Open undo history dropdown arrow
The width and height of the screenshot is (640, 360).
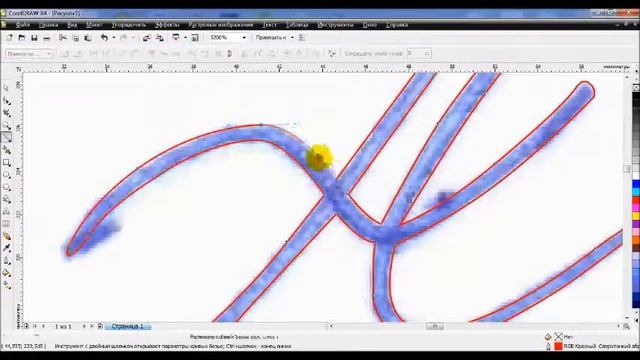pyautogui.click(x=113, y=38)
